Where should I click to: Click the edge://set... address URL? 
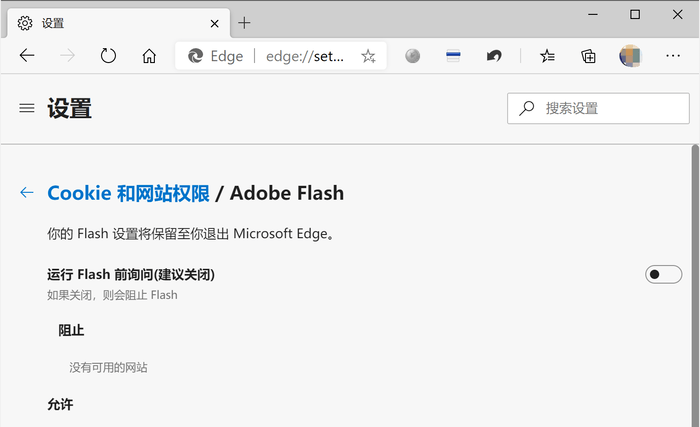(x=305, y=56)
